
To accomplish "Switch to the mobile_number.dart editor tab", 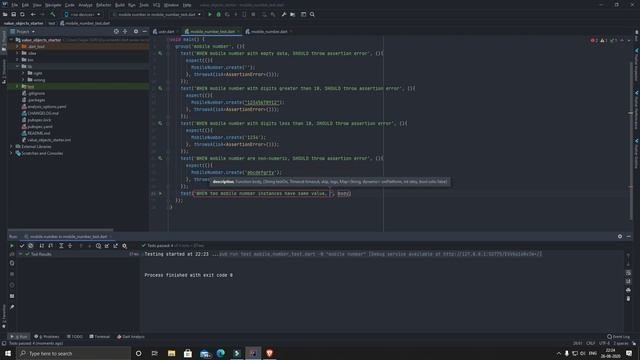I will click(x=269, y=31).
